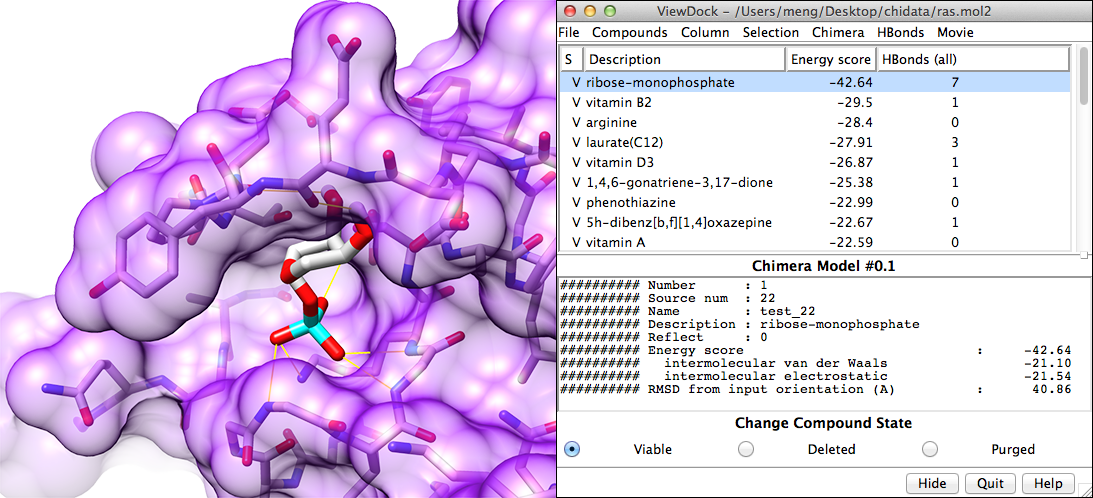Select the vitamin B2 compound row
Image resolution: width=1093 pixels, height=498 pixels.
pos(816,103)
